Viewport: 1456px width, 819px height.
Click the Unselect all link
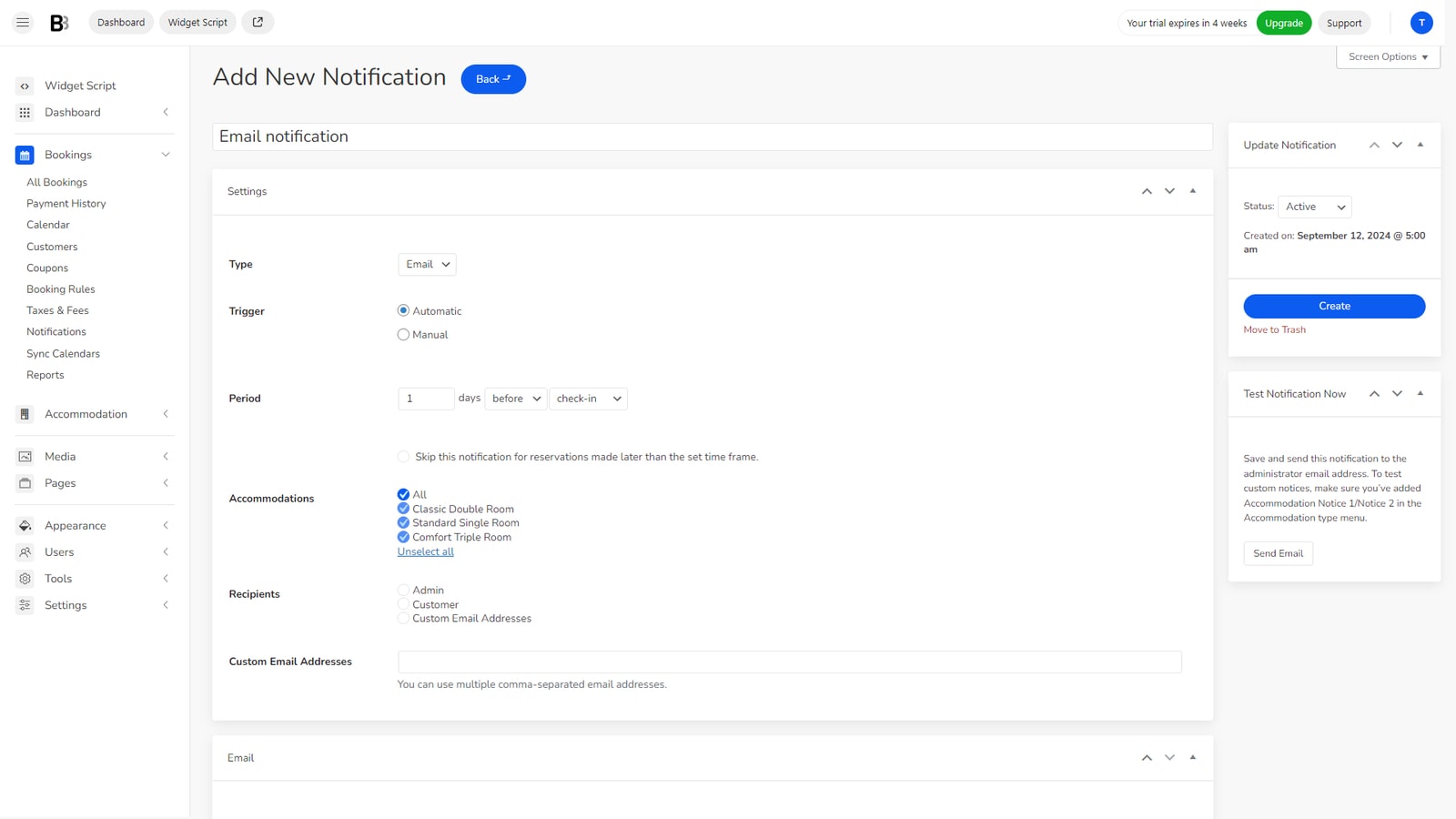tap(425, 551)
